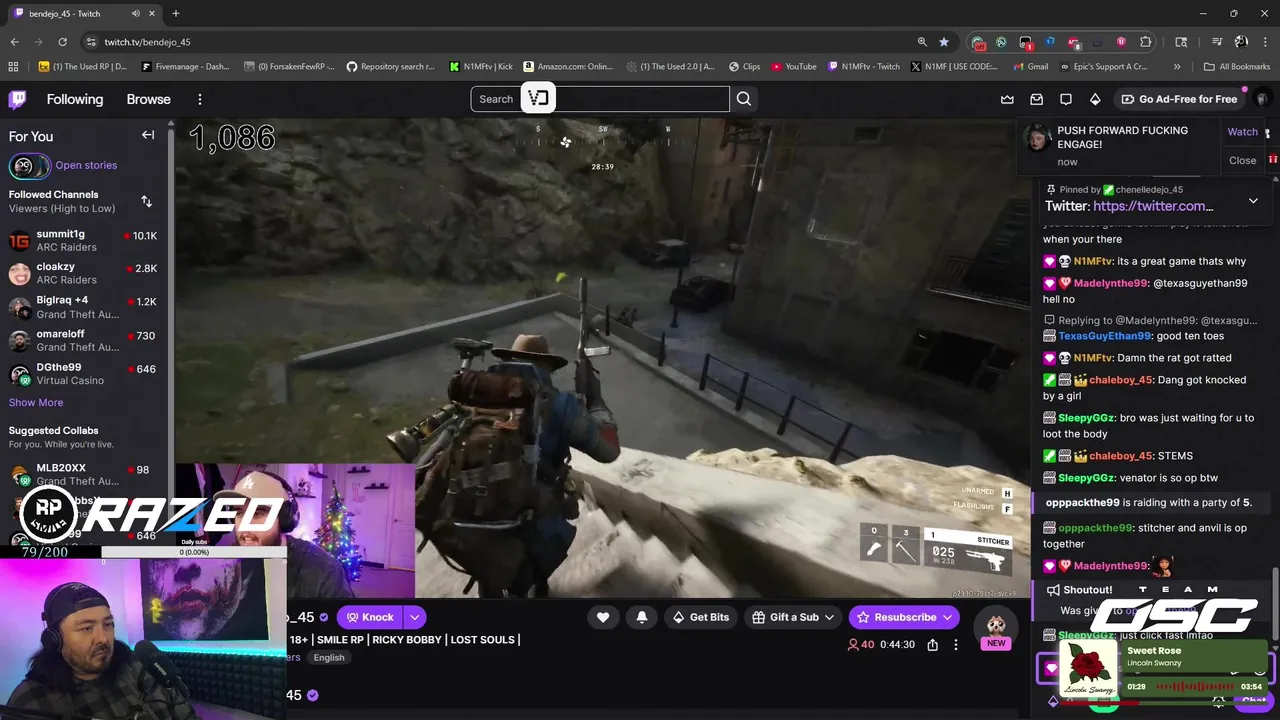Click Go Ad-Free for Free
1280x720 pixels.
pos(1179,99)
